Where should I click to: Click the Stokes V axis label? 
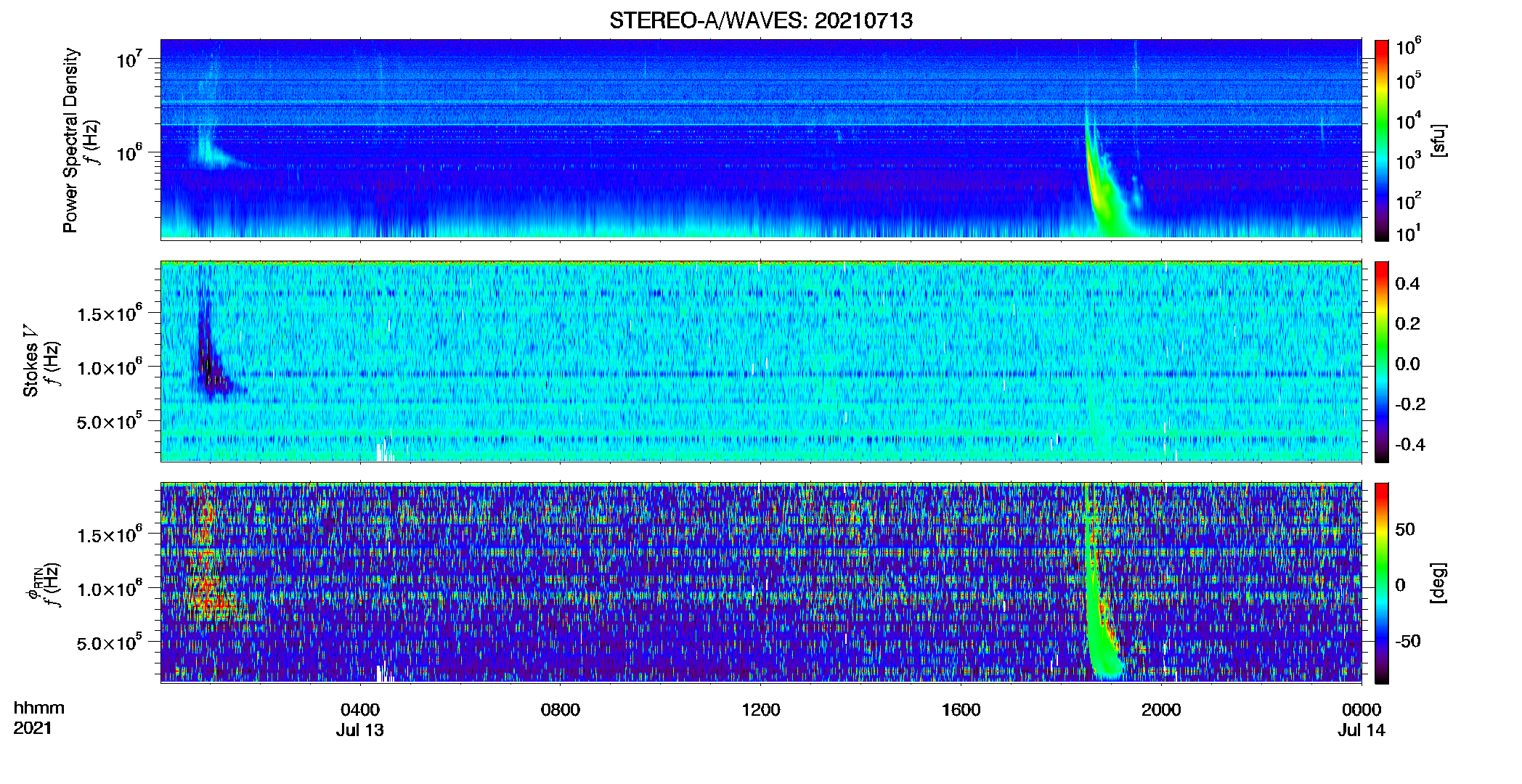(x=30, y=360)
